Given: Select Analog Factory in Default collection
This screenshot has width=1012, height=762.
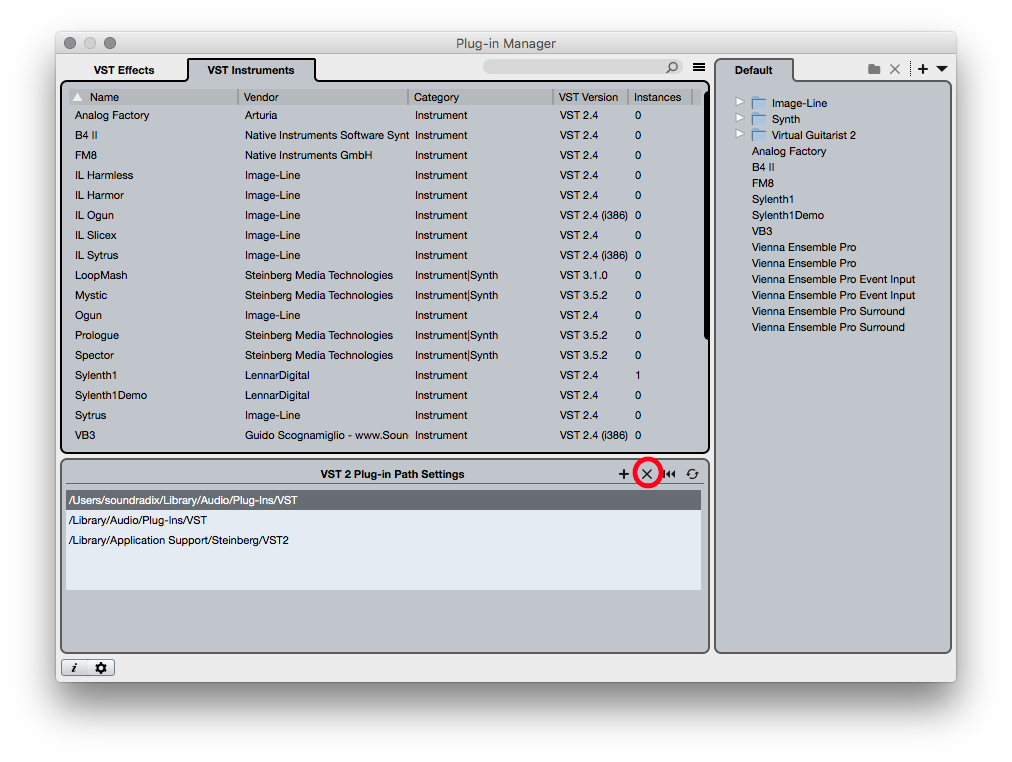Looking at the screenshot, I should coord(789,152).
